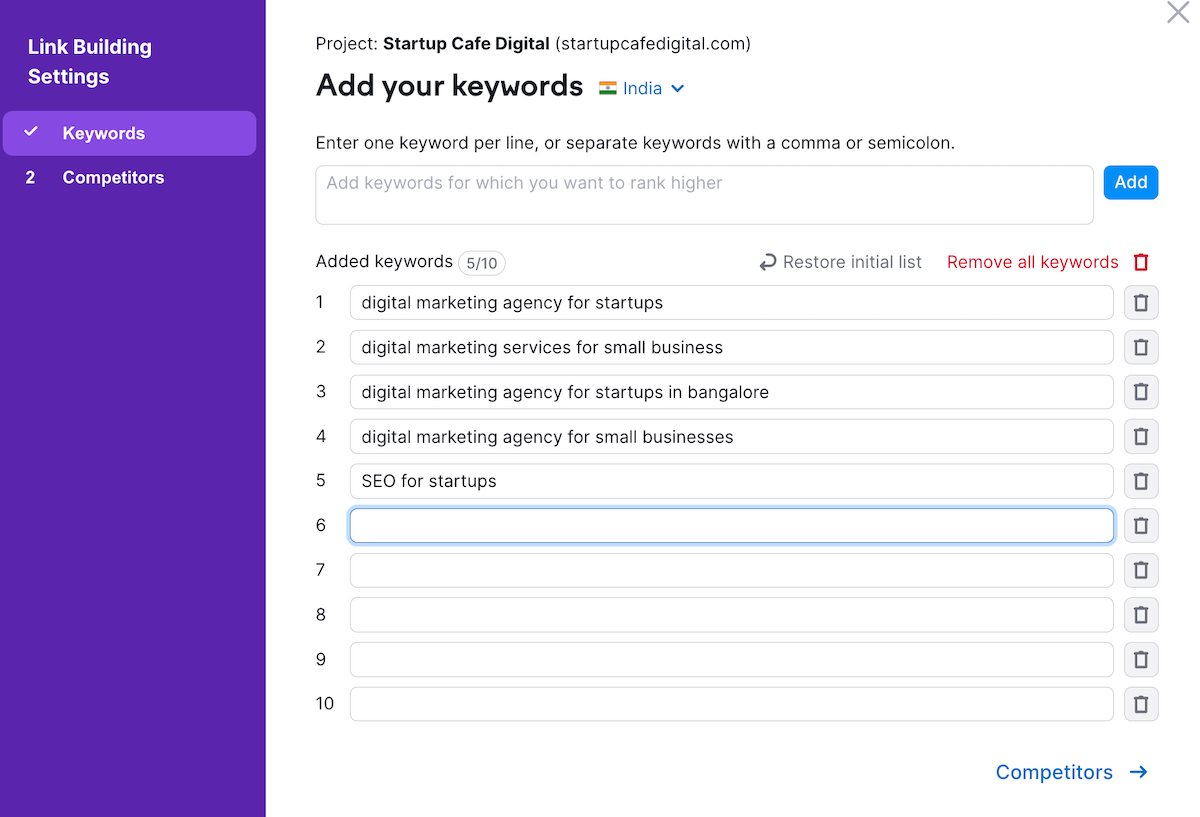Delete keyword 1 using its trash icon
This screenshot has height=817, width=1200.
click(1141, 303)
